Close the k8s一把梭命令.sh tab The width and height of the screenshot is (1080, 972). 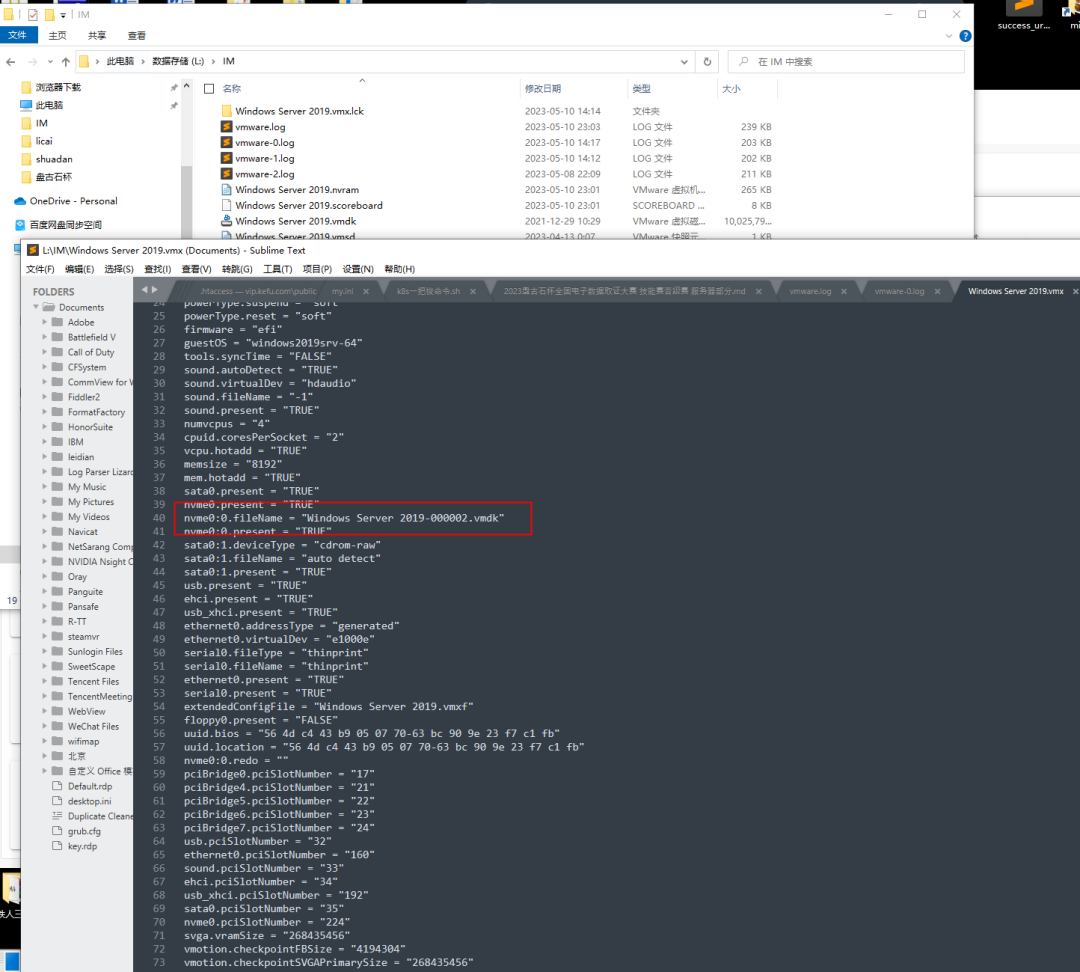tap(472, 291)
